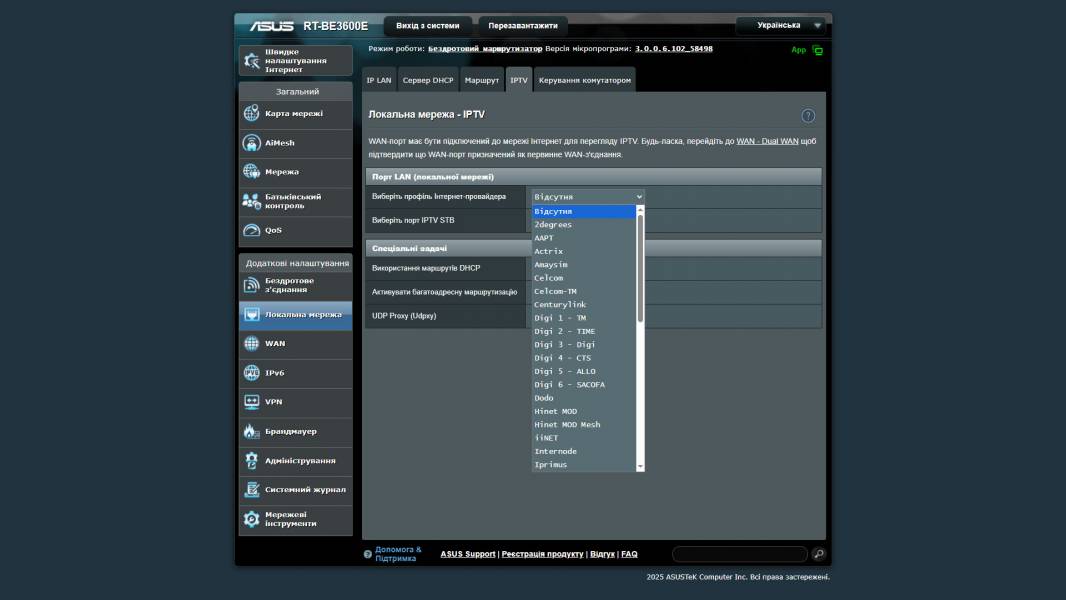Viewport: 1066px width, 600px height.
Task: Select Digi 2 - TIME profile
Action: pyautogui.click(x=584, y=331)
